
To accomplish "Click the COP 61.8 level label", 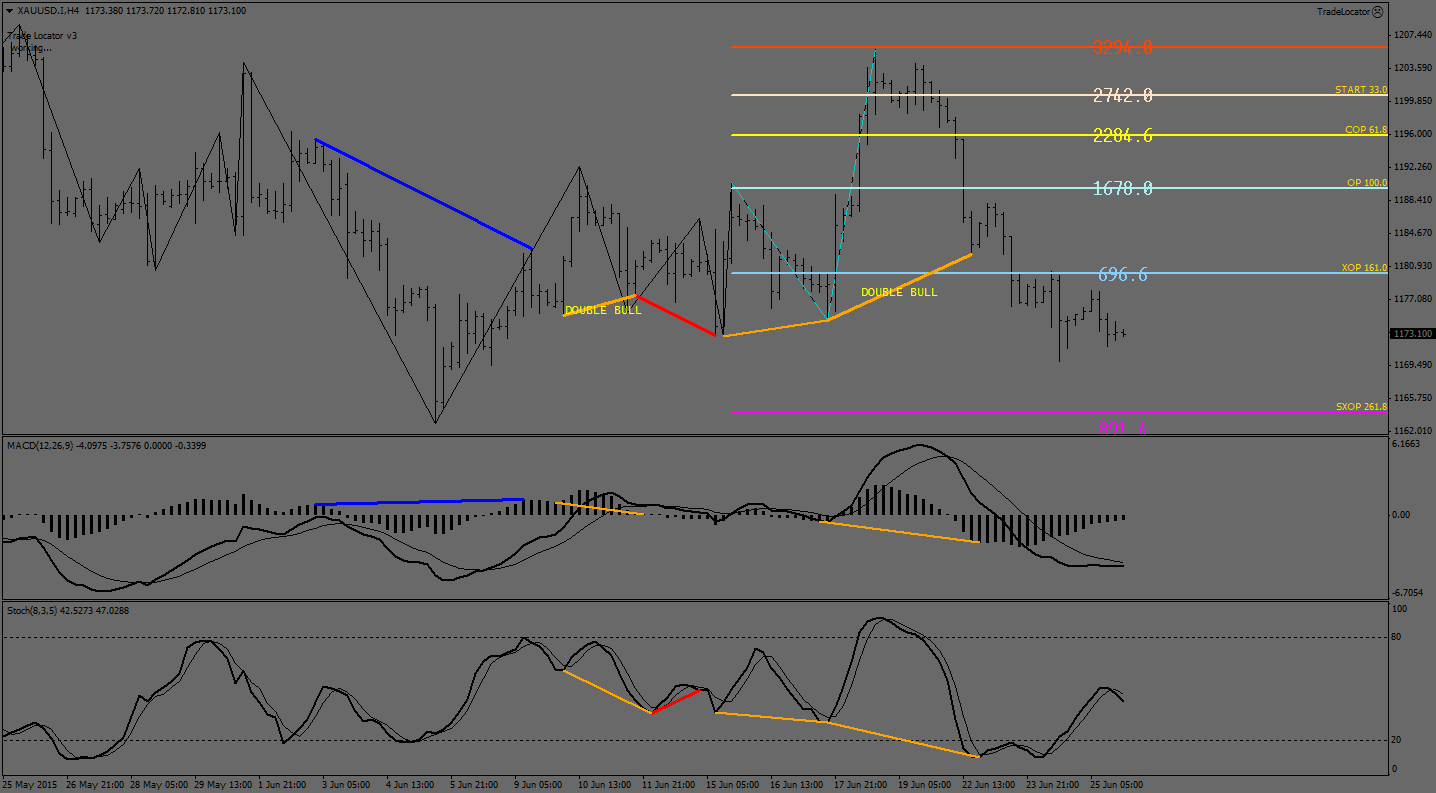I will click(x=1365, y=130).
